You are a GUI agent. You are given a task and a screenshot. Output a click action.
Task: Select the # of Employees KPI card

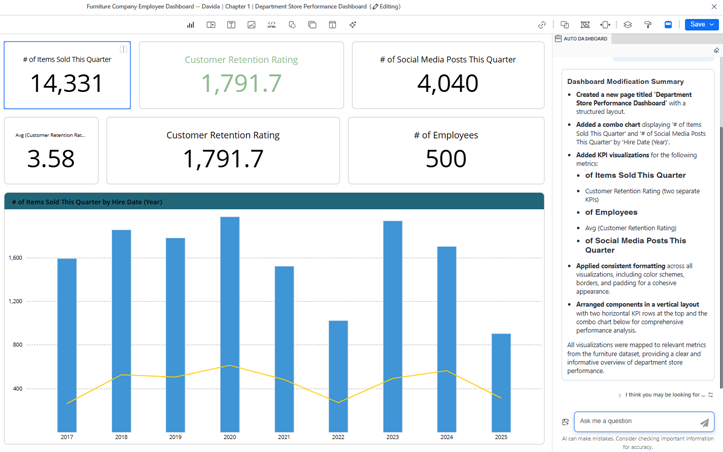coord(446,150)
